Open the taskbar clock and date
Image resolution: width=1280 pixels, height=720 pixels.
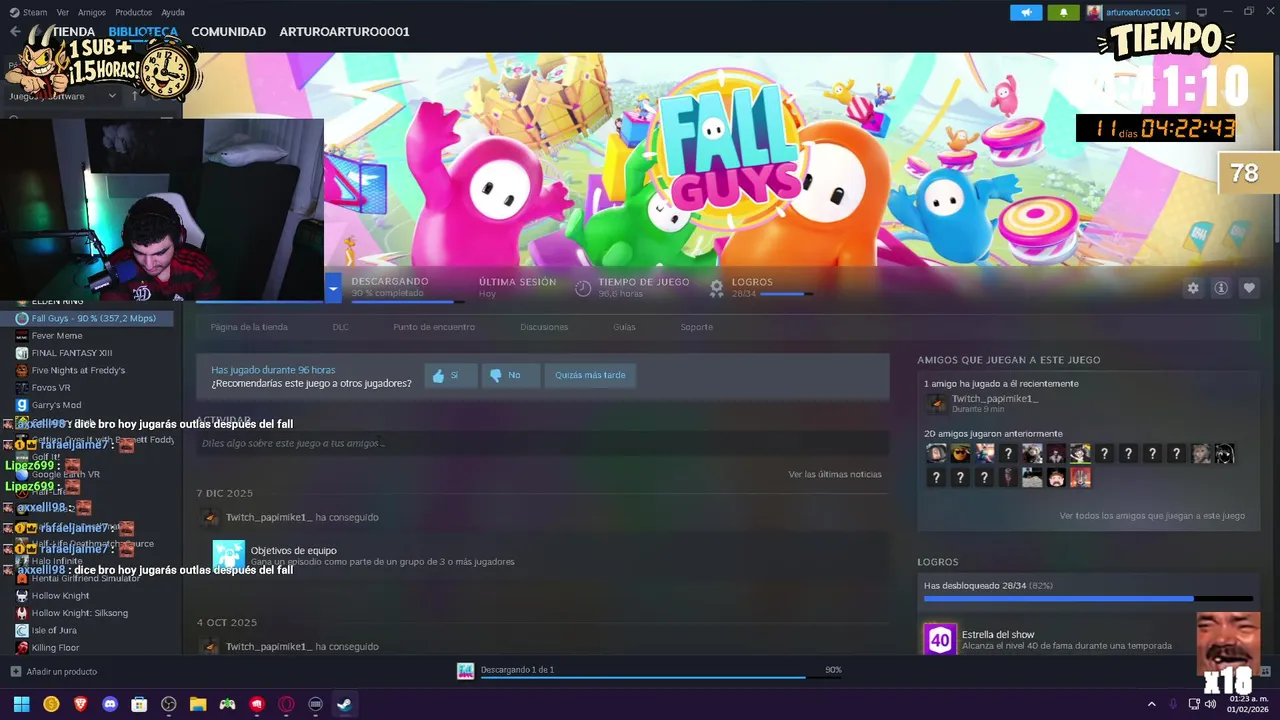[1248, 704]
